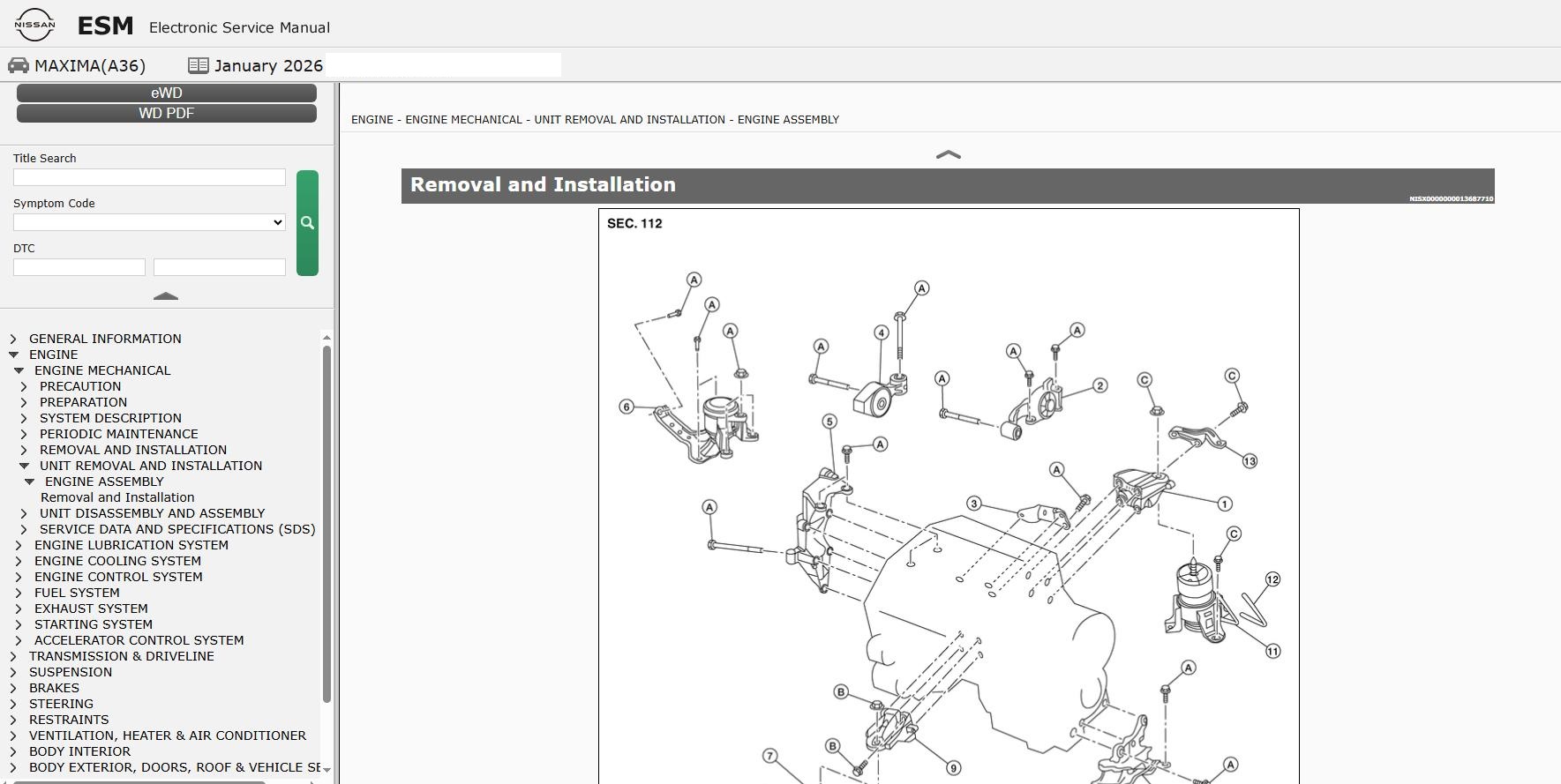Click callout 2 in the diagram

[1099, 385]
